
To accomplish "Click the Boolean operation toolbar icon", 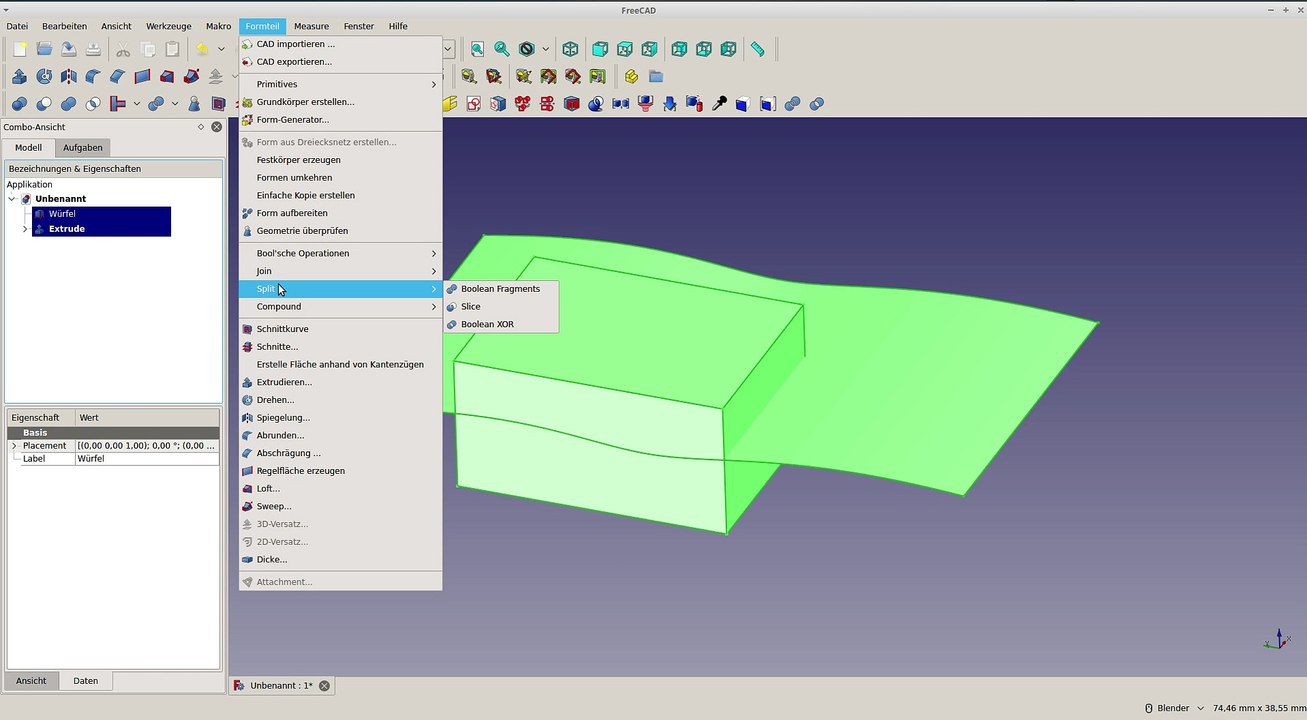I will point(19,104).
